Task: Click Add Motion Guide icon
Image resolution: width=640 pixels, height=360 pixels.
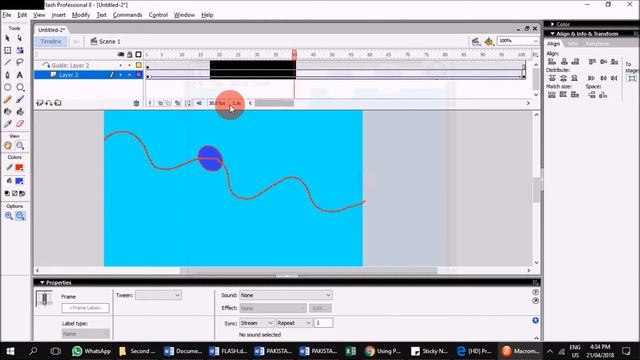Action: (49, 103)
